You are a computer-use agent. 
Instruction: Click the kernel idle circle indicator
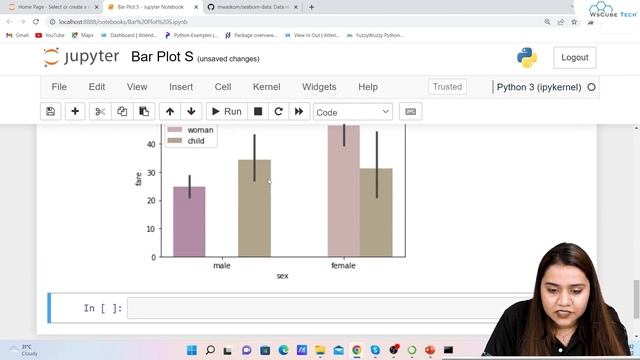coord(591,87)
